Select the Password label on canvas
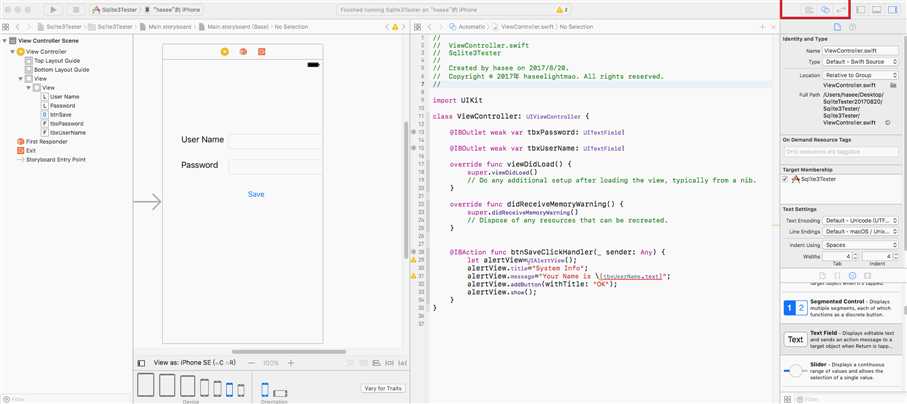 (200, 165)
